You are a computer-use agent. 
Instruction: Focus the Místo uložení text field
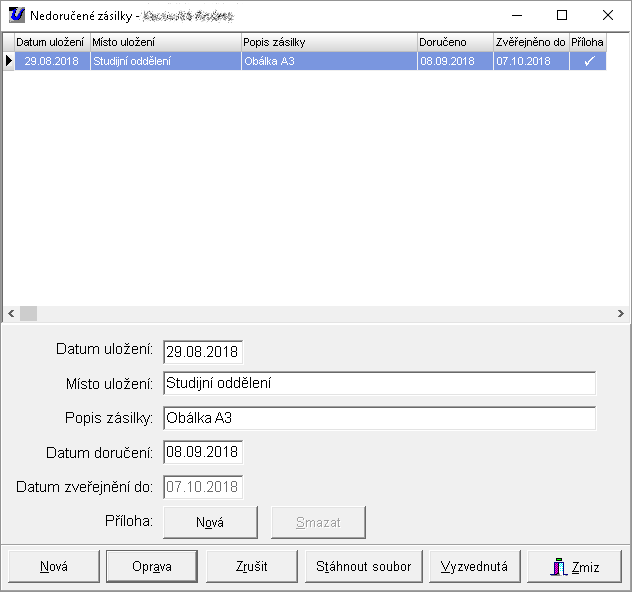379,383
